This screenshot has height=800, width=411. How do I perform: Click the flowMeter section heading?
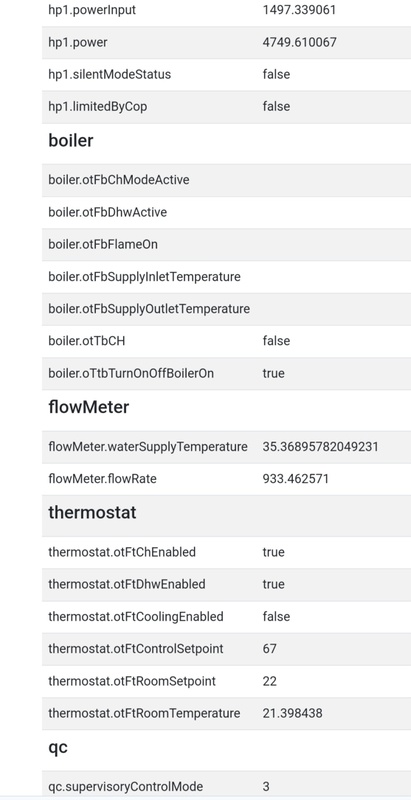tap(89, 407)
